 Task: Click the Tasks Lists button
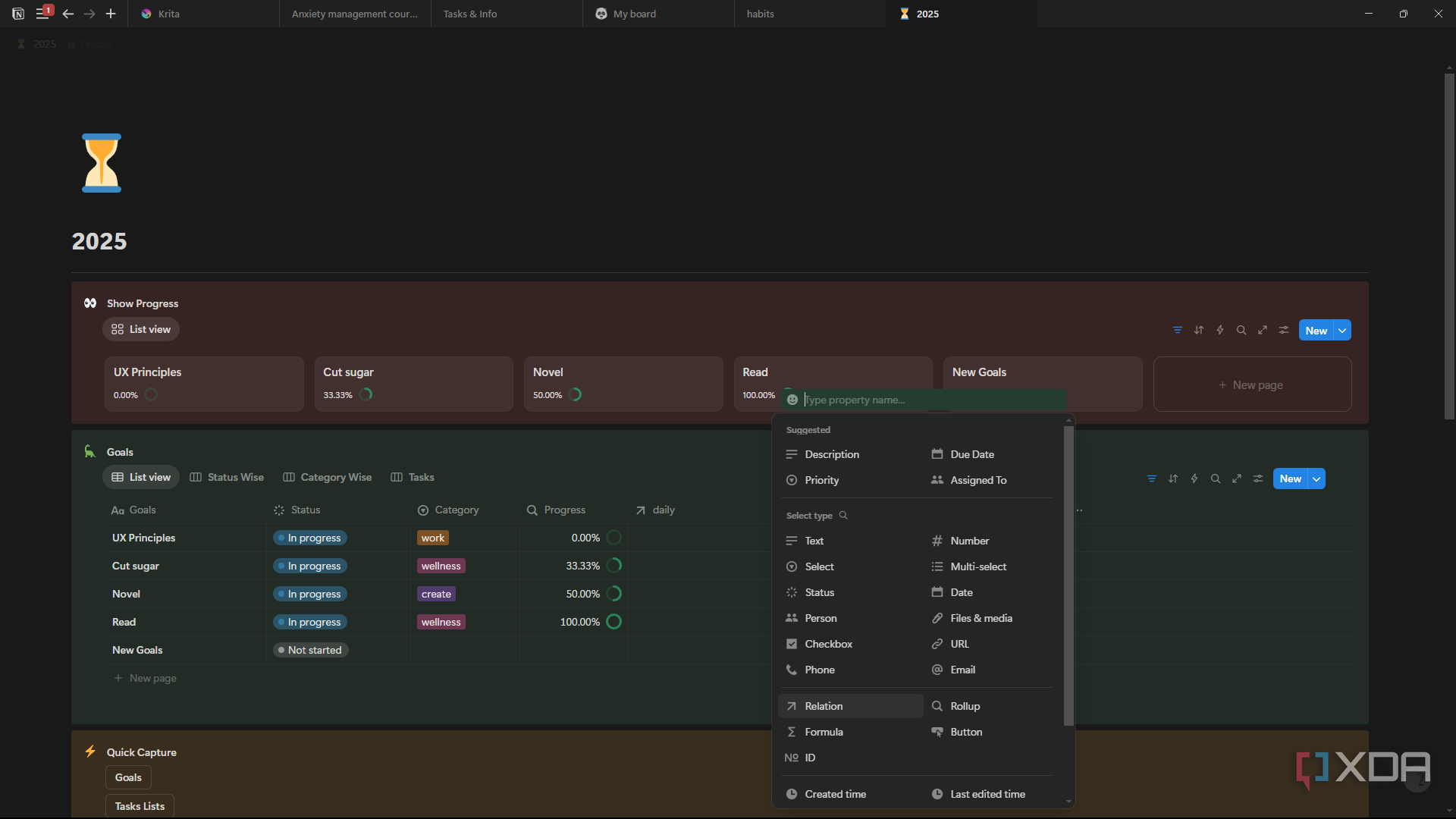tap(140, 806)
